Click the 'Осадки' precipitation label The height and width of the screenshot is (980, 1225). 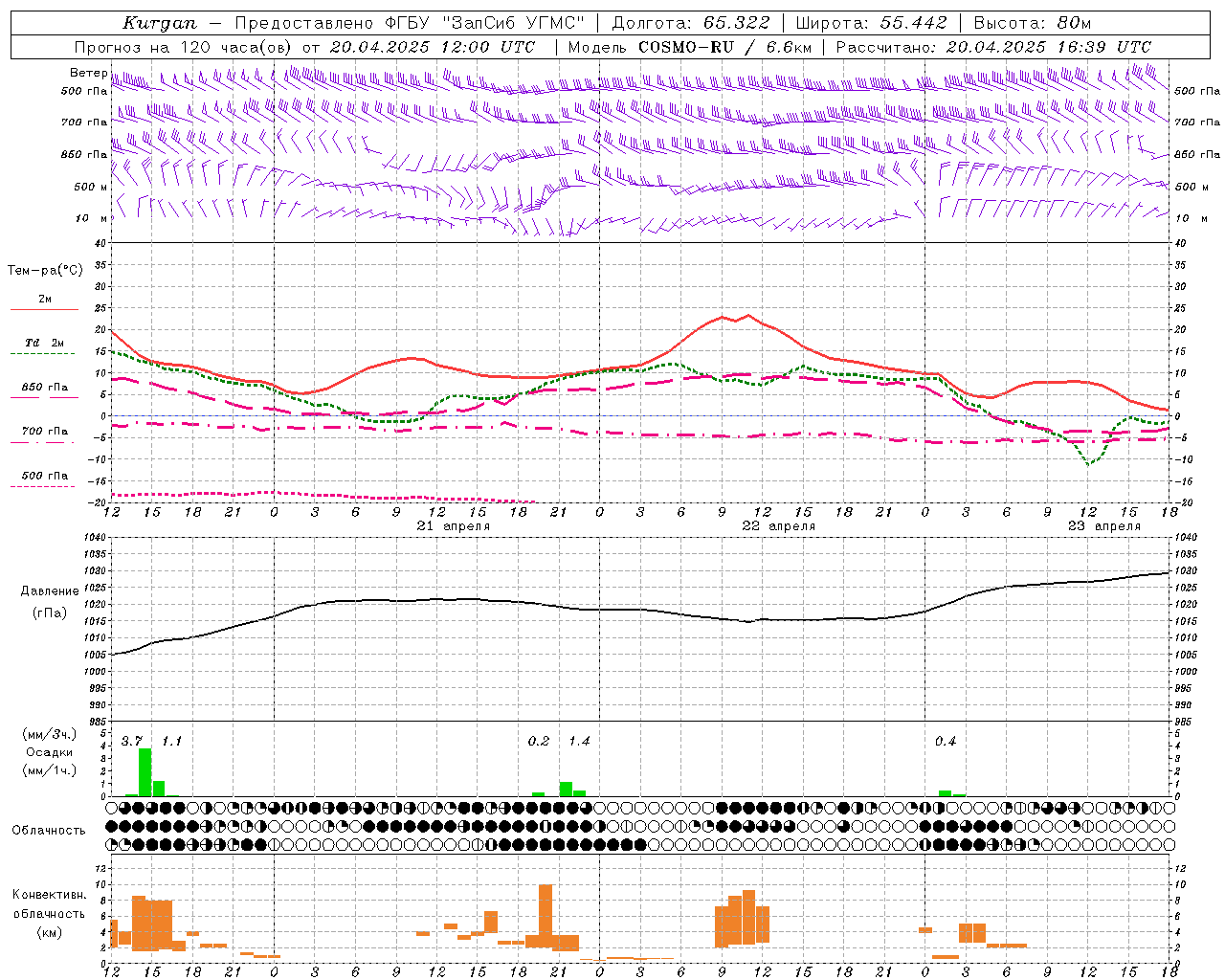(x=49, y=752)
